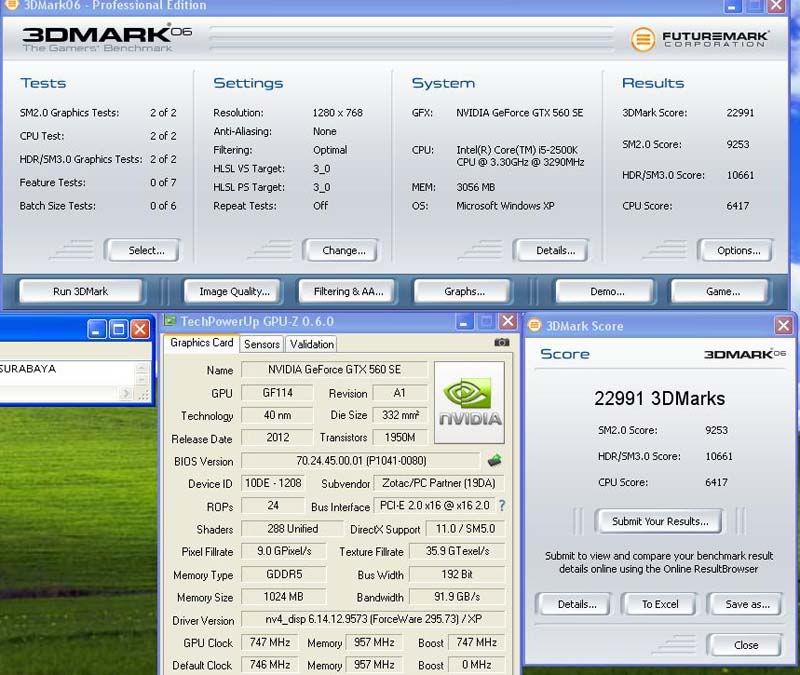Click the Release Date 2012 field

[x=277, y=437]
